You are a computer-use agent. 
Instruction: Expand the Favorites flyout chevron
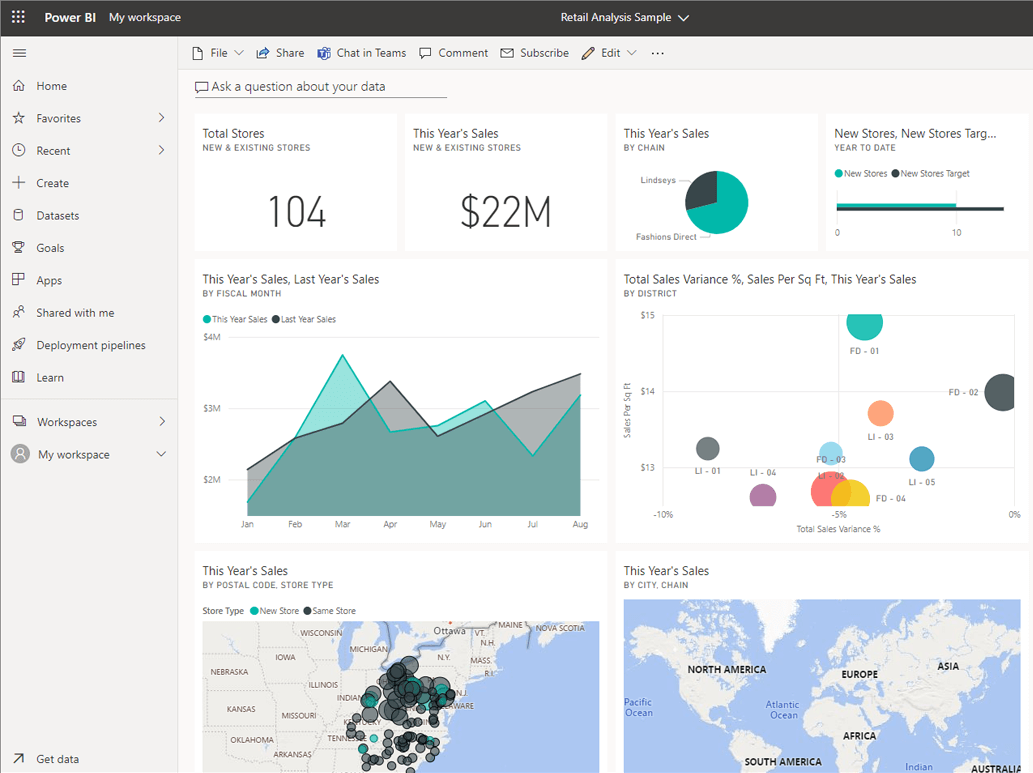pyautogui.click(x=161, y=117)
